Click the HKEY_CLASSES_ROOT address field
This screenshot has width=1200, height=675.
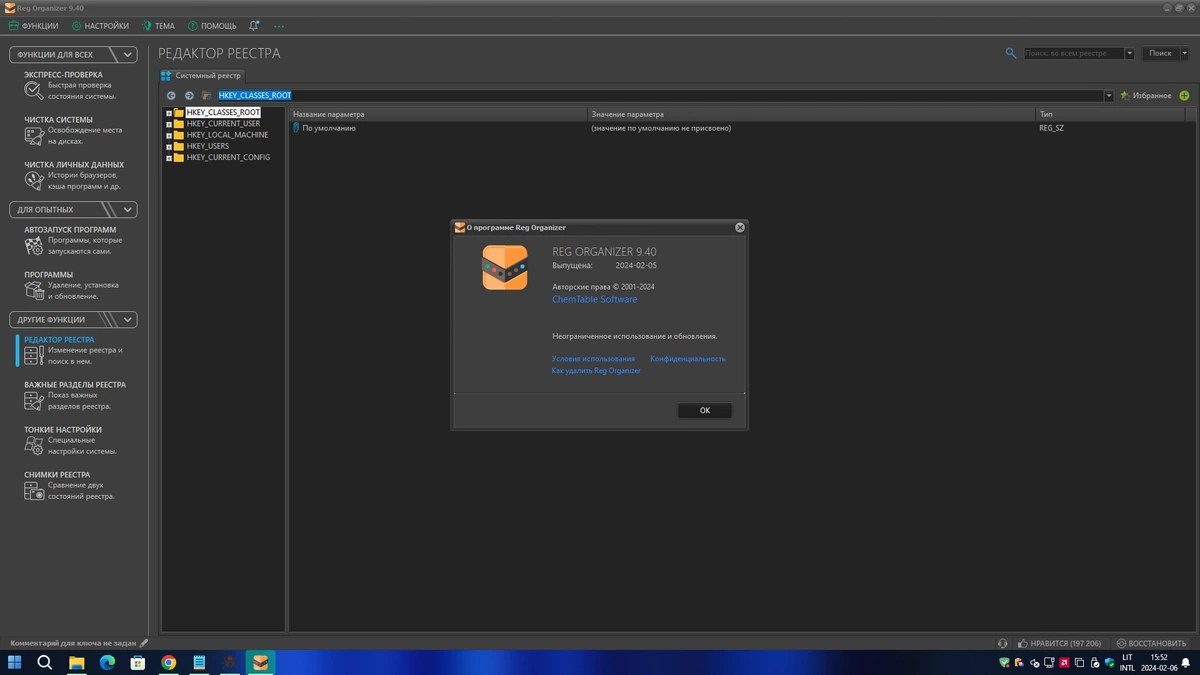click(x=660, y=96)
